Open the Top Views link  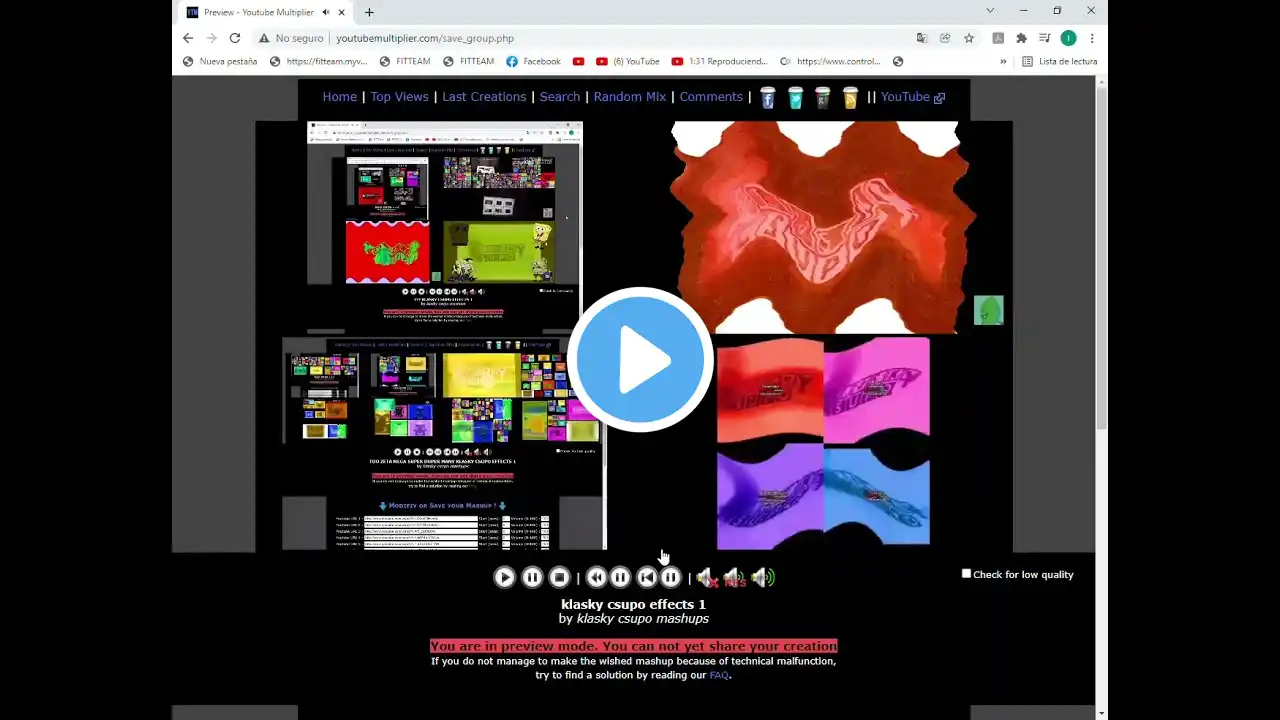(399, 97)
